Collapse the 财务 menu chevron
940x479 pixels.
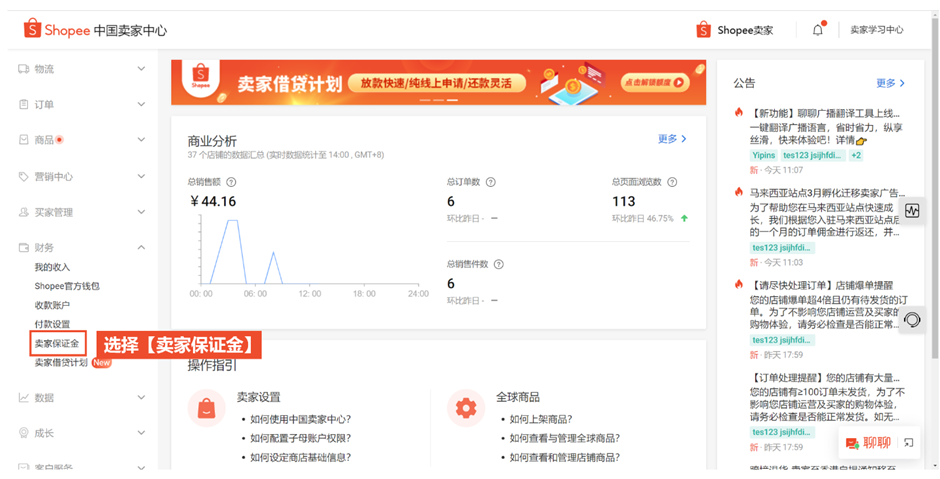[x=141, y=248]
